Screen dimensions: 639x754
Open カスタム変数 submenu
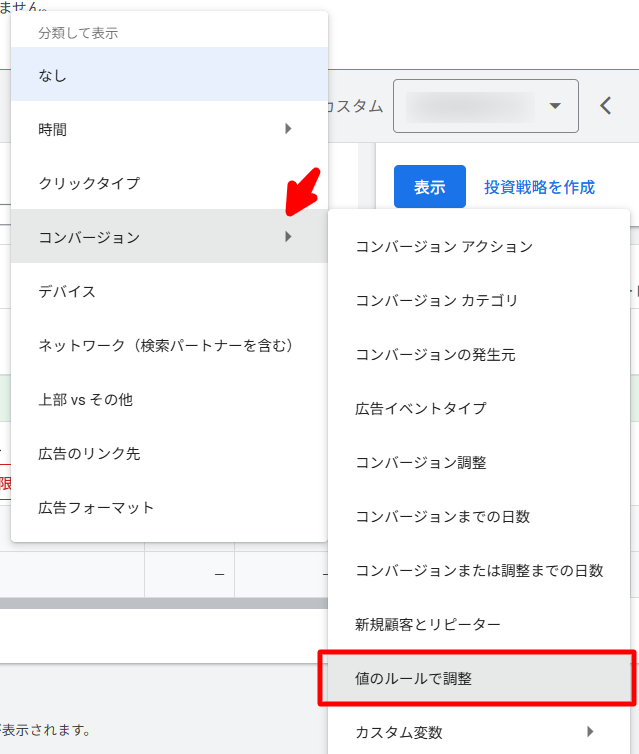point(479,732)
